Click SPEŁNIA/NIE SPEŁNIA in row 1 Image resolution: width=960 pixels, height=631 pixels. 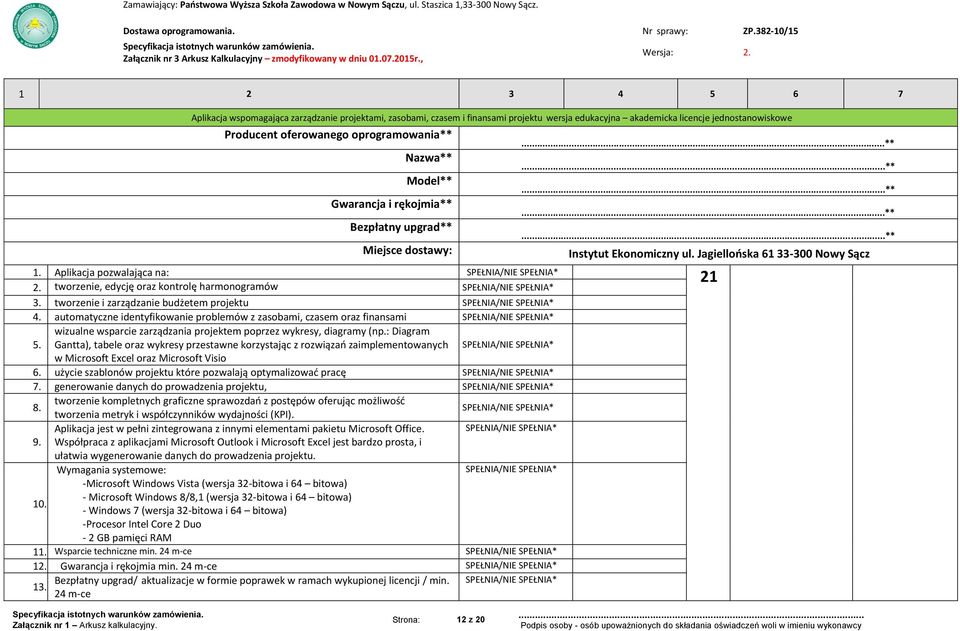[512, 272]
